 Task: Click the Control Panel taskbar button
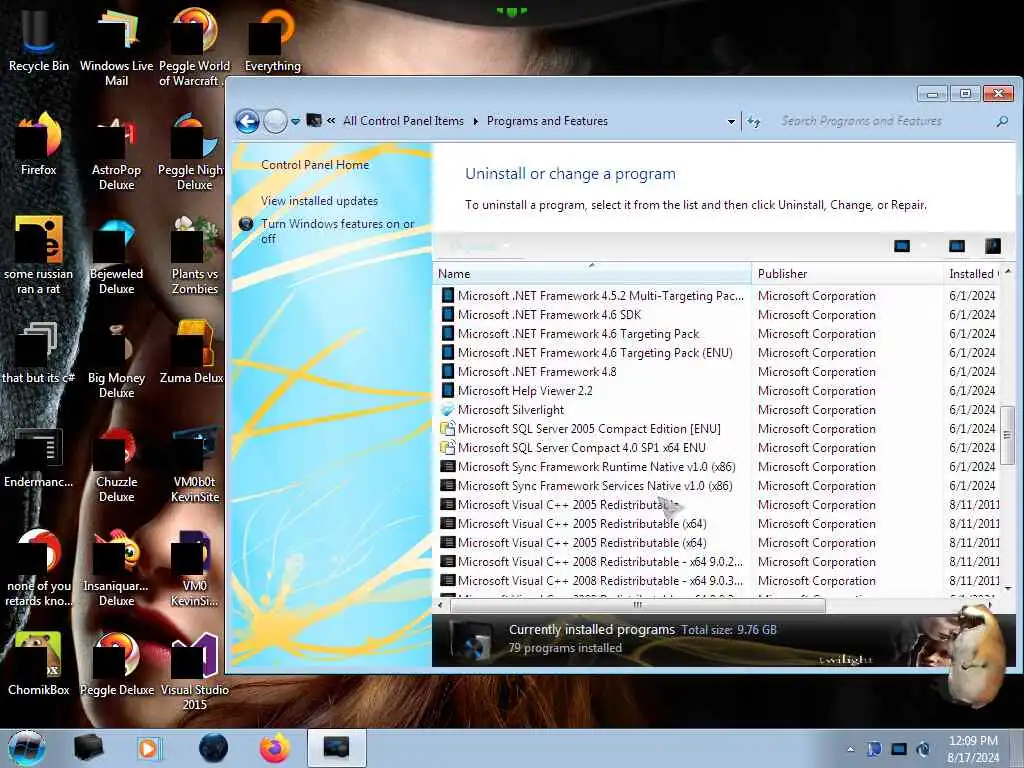pos(336,748)
